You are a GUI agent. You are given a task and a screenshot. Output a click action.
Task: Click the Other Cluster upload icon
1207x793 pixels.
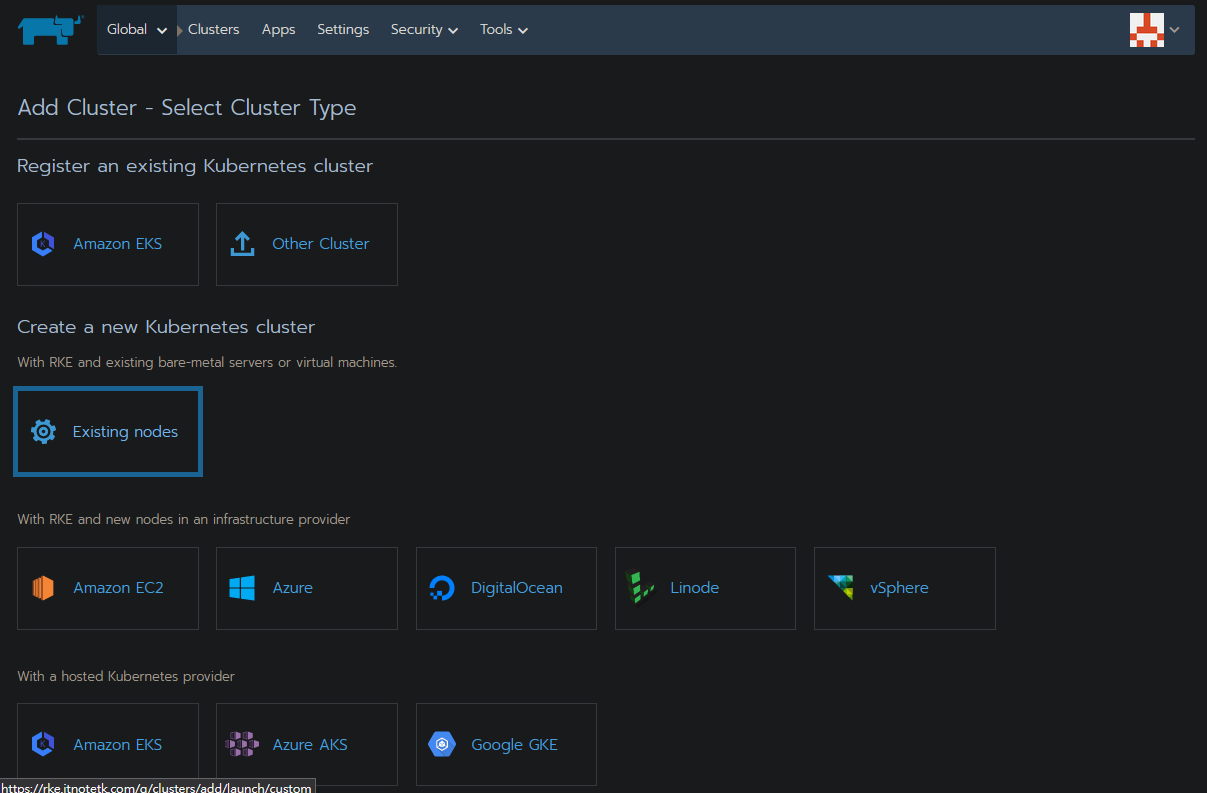242,244
